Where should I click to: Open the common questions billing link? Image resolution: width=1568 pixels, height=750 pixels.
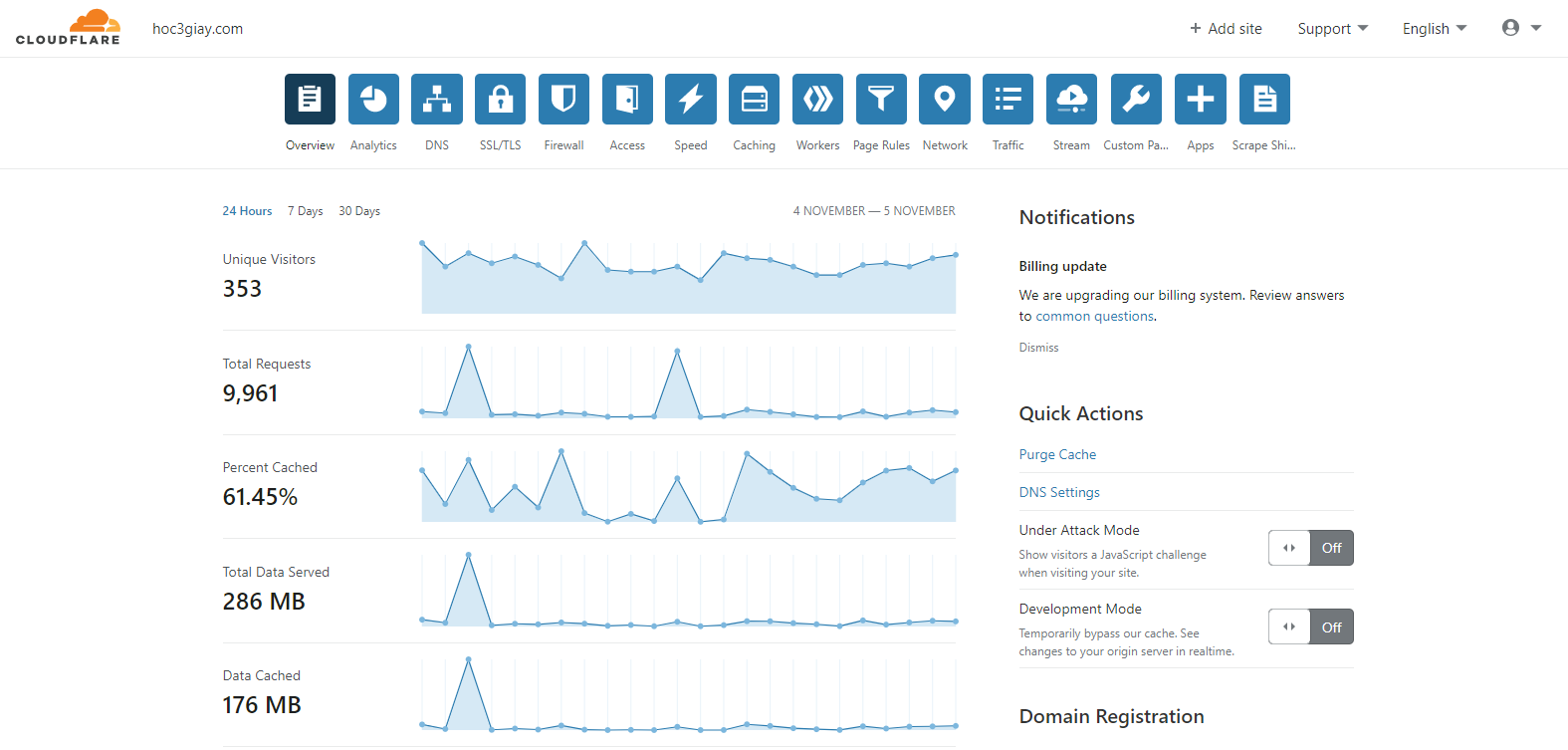tap(1094, 316)
